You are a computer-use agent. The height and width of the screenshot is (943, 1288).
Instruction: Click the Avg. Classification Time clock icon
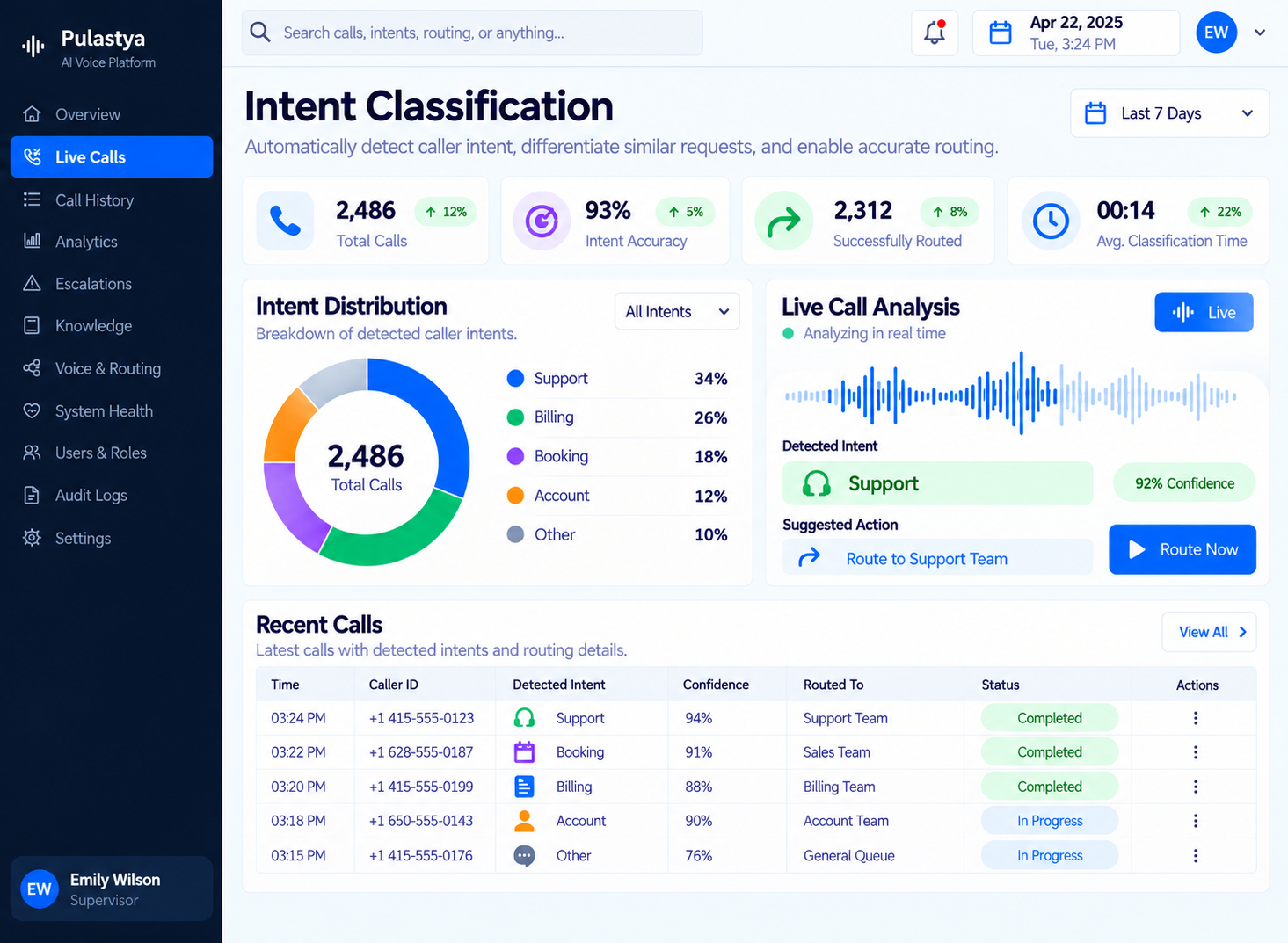1051,221
